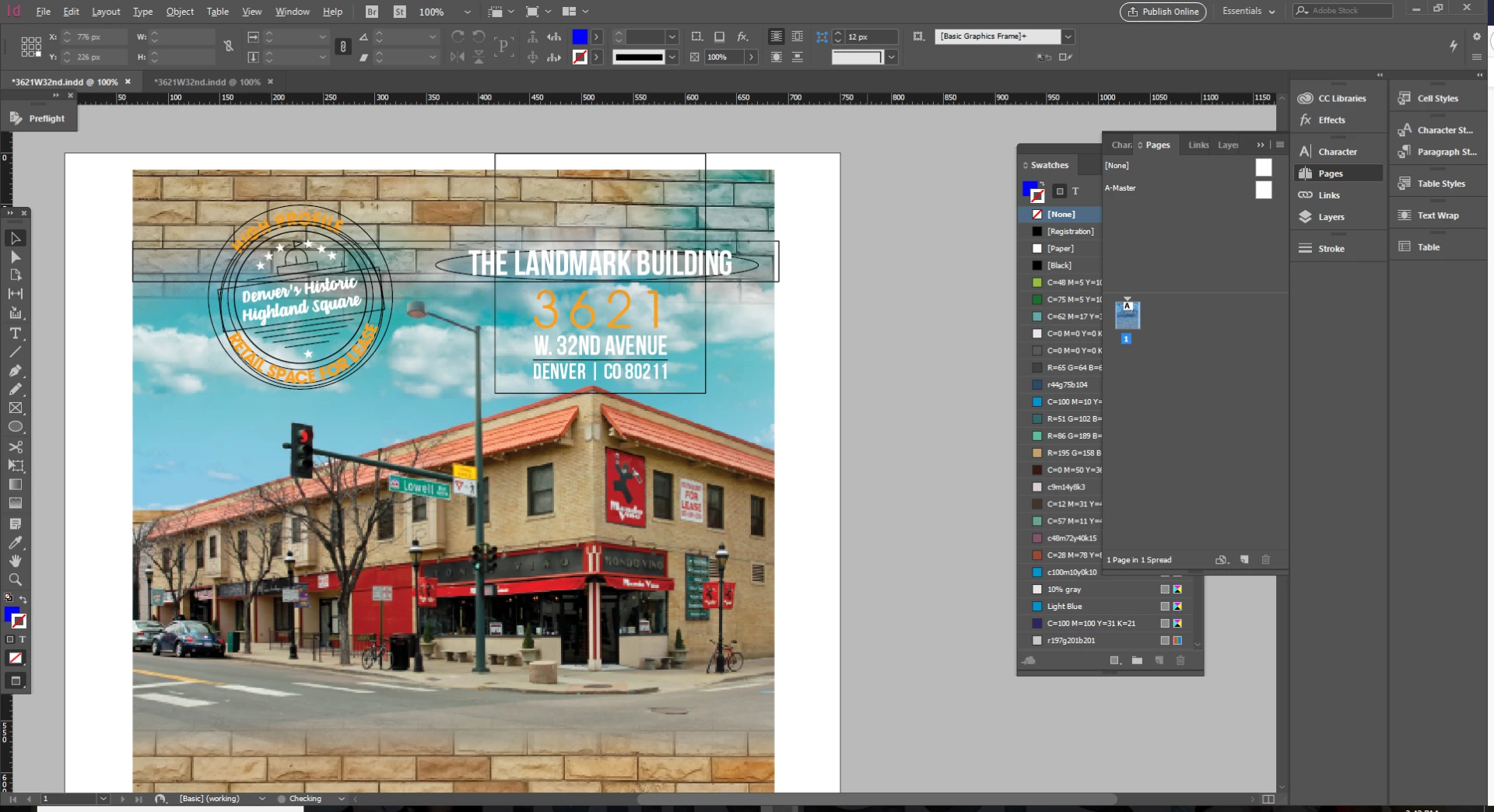Open the Basic Graphics Frame style dropdown
1494x812 pixels.
(1068, 37)
